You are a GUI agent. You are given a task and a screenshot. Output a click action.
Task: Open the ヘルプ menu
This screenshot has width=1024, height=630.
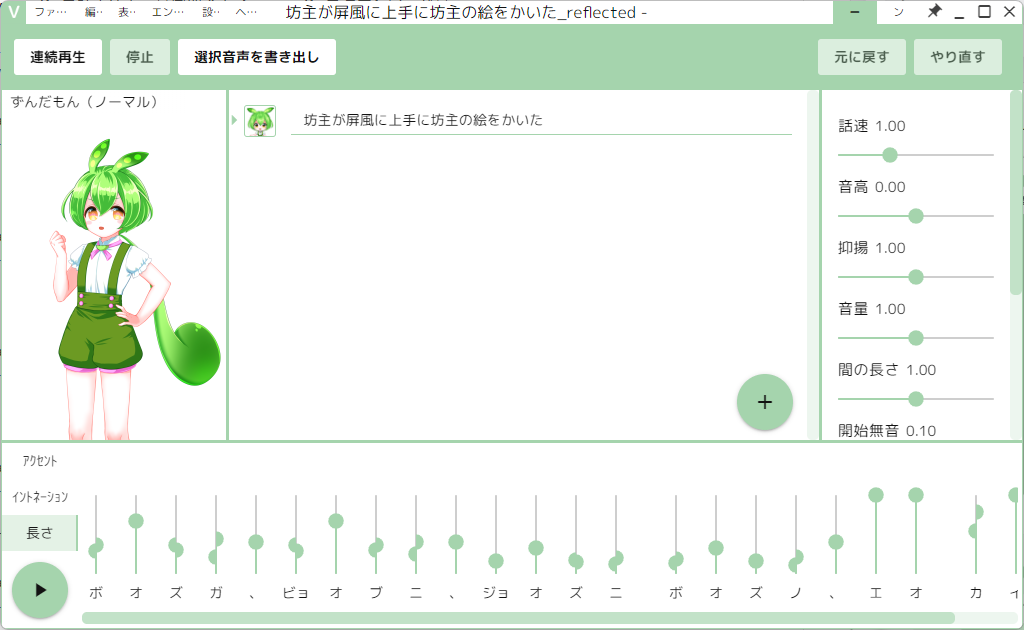tap(246, 12)
